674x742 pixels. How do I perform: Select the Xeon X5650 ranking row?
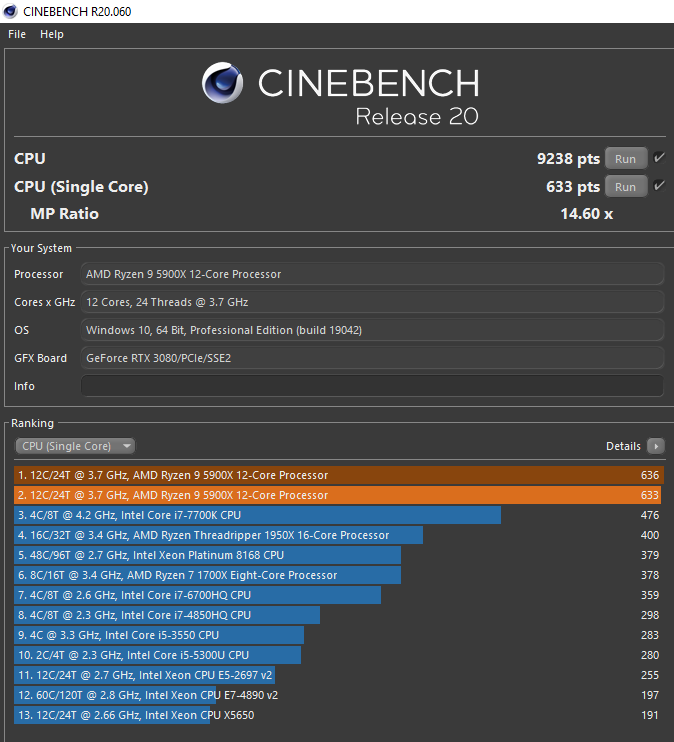point(339,715)
